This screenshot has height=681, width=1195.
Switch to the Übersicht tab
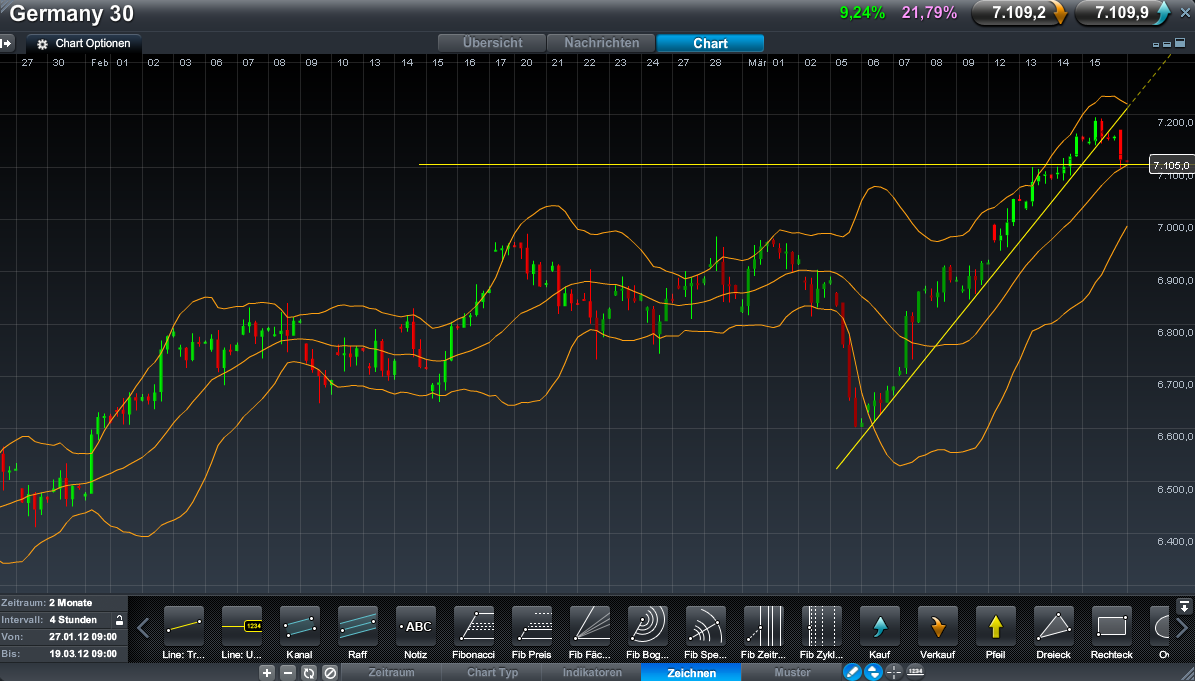[493, 43]
